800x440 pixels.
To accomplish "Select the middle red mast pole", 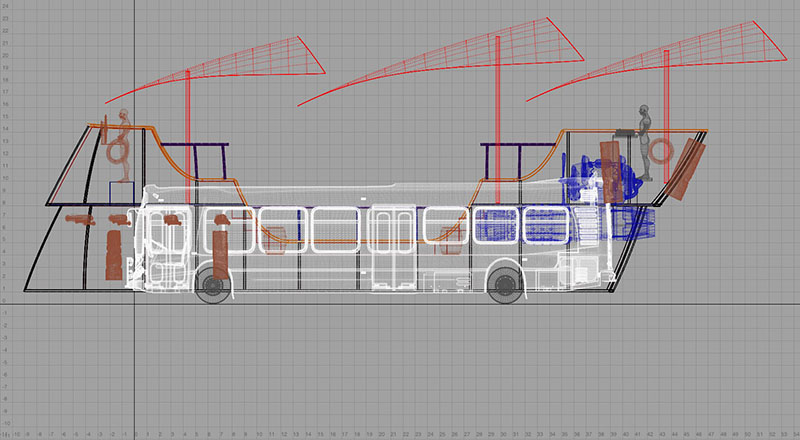I will pos(498,119).
